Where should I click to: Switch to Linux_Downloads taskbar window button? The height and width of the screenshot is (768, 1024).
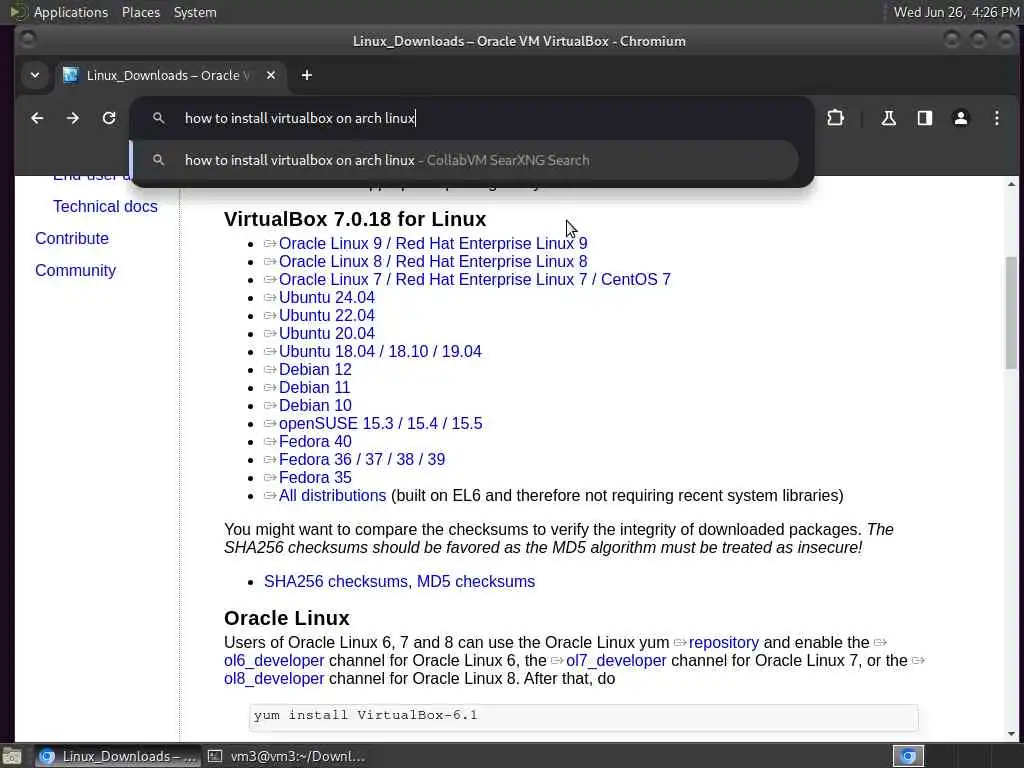point(118,756)
